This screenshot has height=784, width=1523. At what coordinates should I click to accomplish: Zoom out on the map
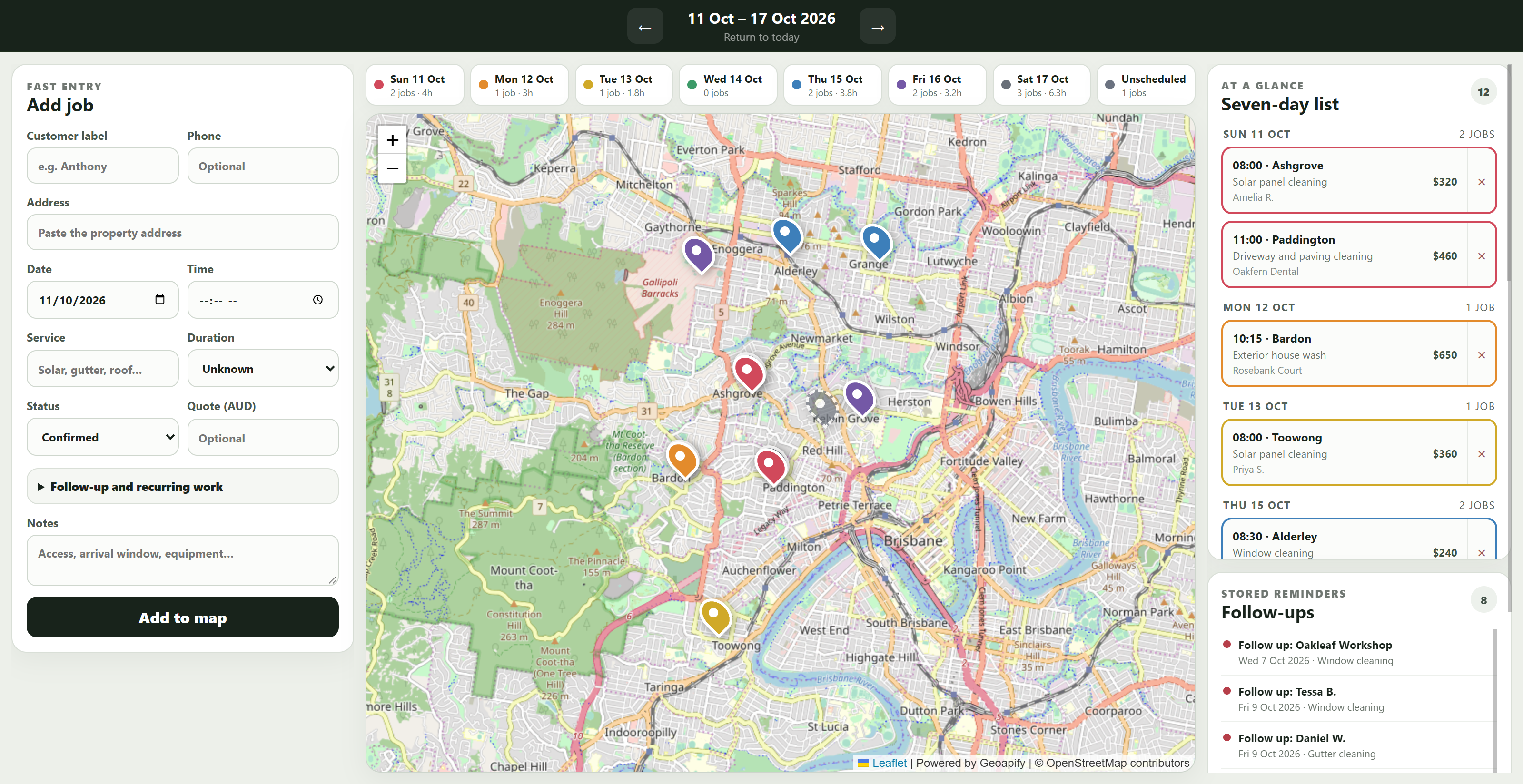pos(392,168)
